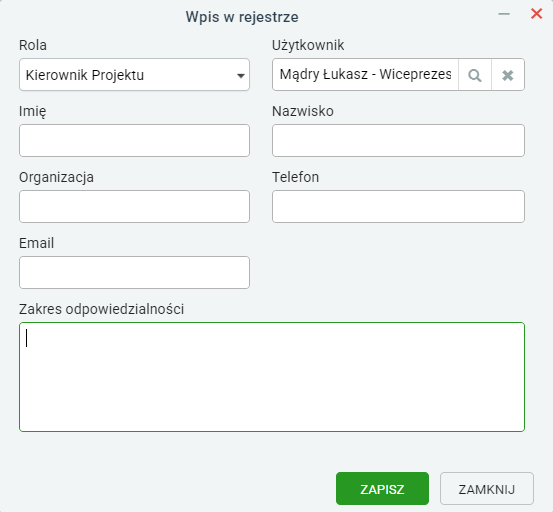553x512 pixels.
Task: Click the Zakres odpowiedzialności text area
Action: click(x=272, y=377)
